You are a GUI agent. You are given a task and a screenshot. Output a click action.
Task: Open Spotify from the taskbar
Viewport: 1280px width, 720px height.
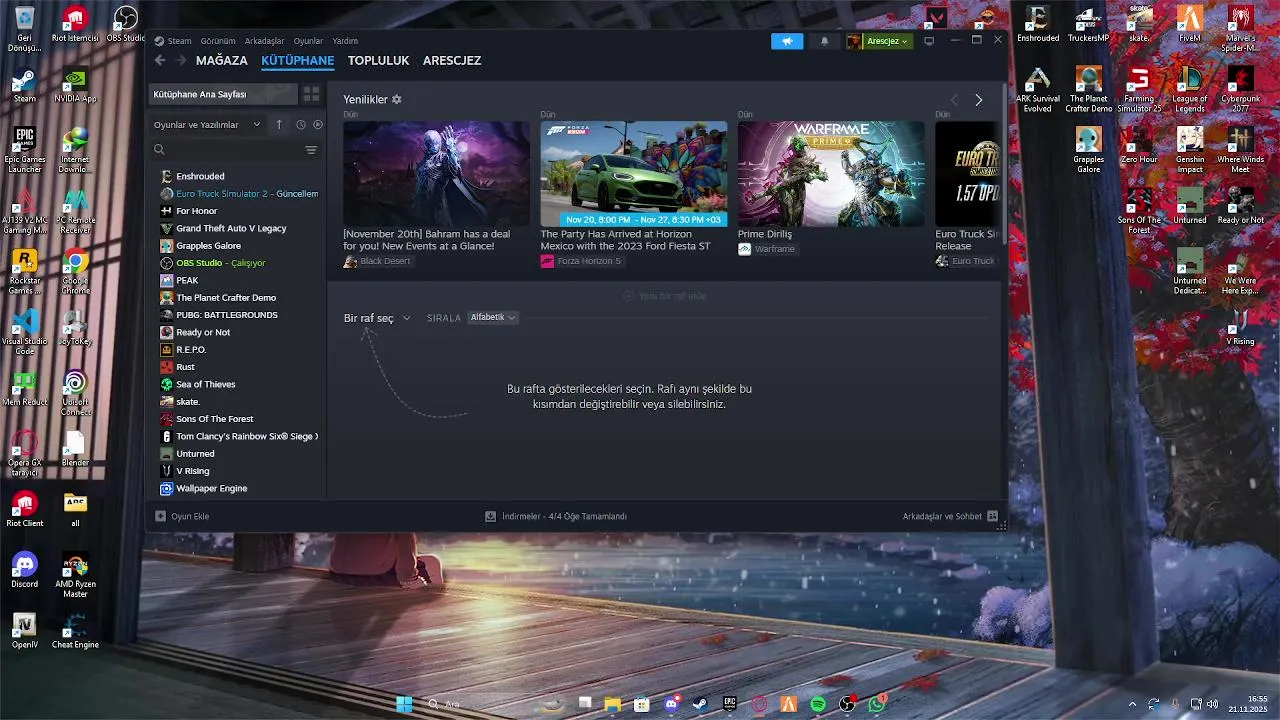818,704
